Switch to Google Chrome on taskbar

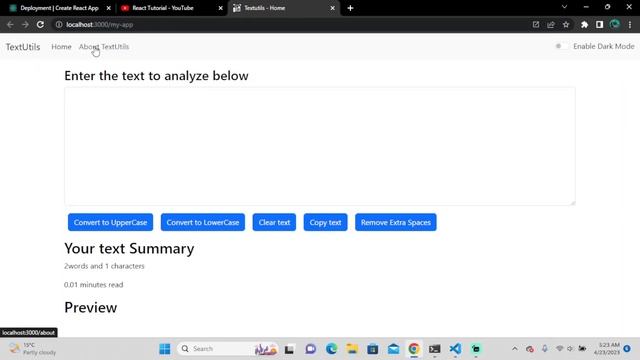(414, 349)
